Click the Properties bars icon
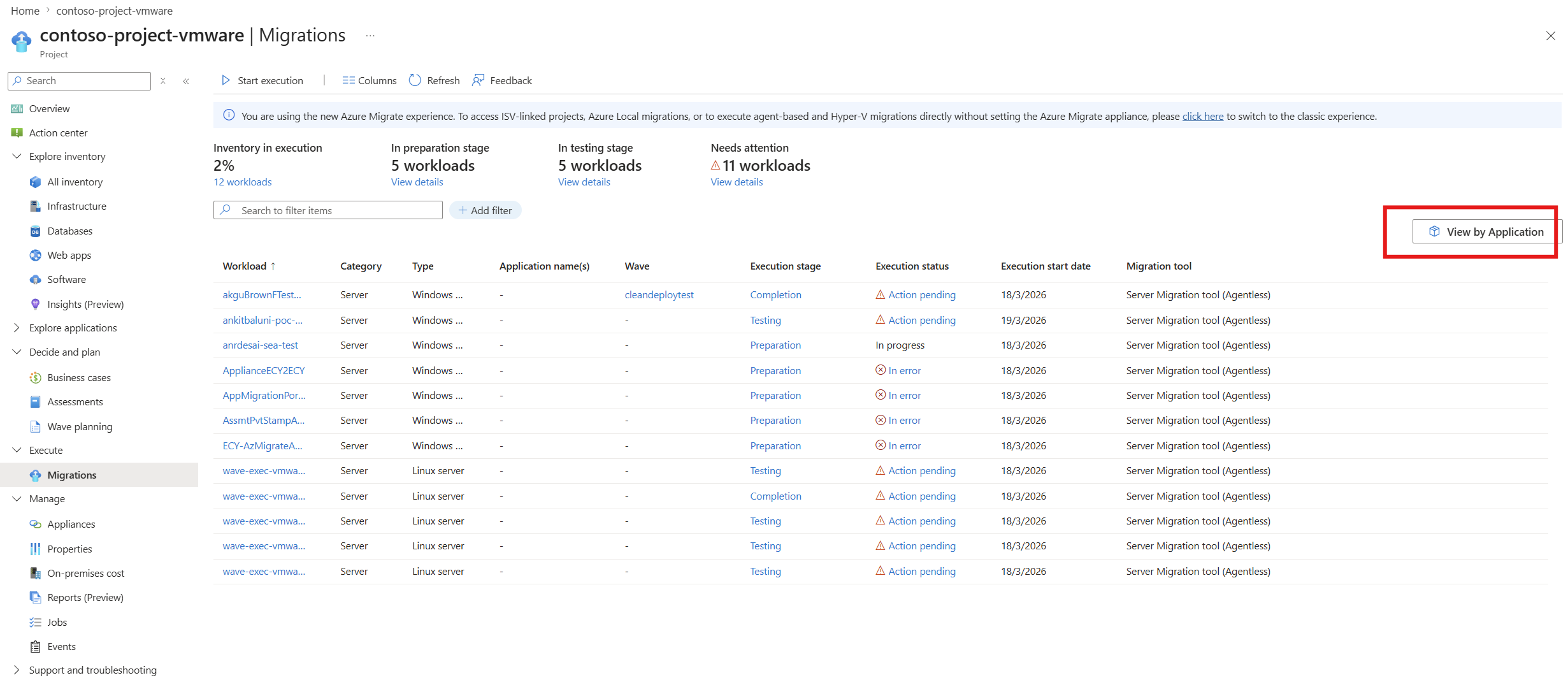1568x694 pixels. 36,549
